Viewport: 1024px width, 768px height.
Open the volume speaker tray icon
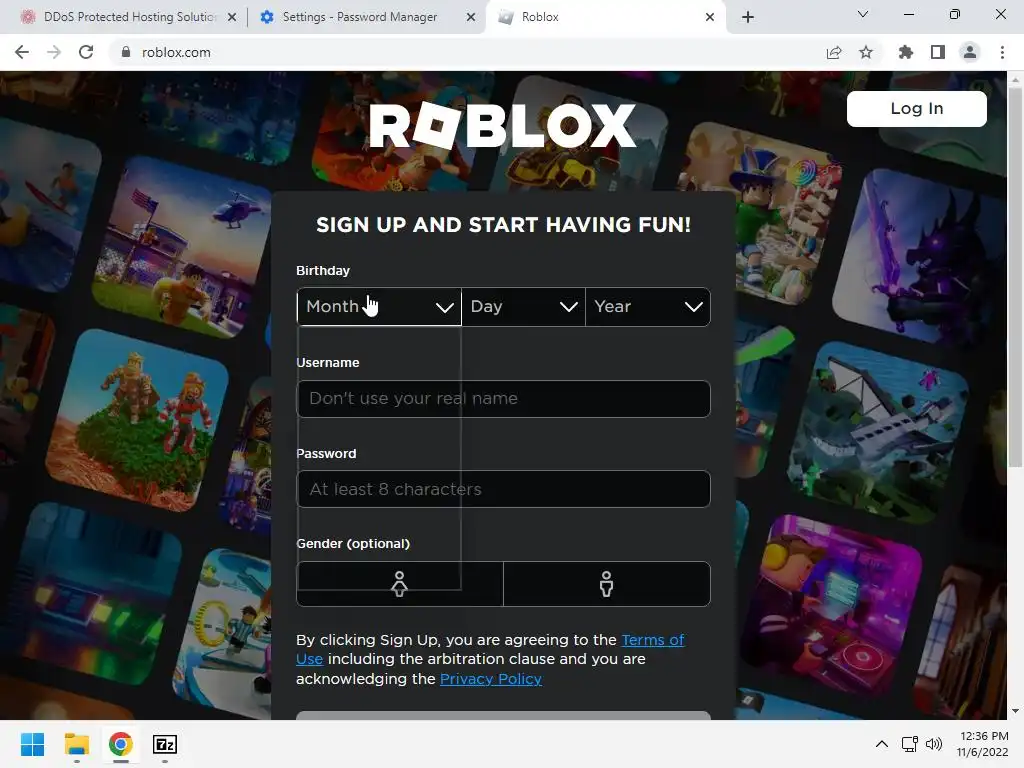click(x=934, y=744)
